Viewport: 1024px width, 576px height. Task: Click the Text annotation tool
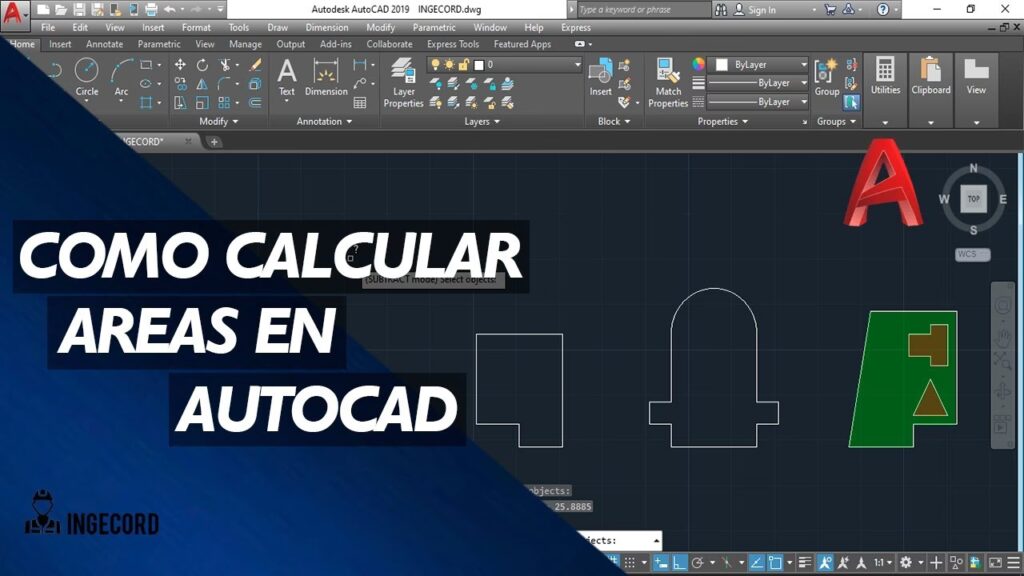tap(287, 77)
